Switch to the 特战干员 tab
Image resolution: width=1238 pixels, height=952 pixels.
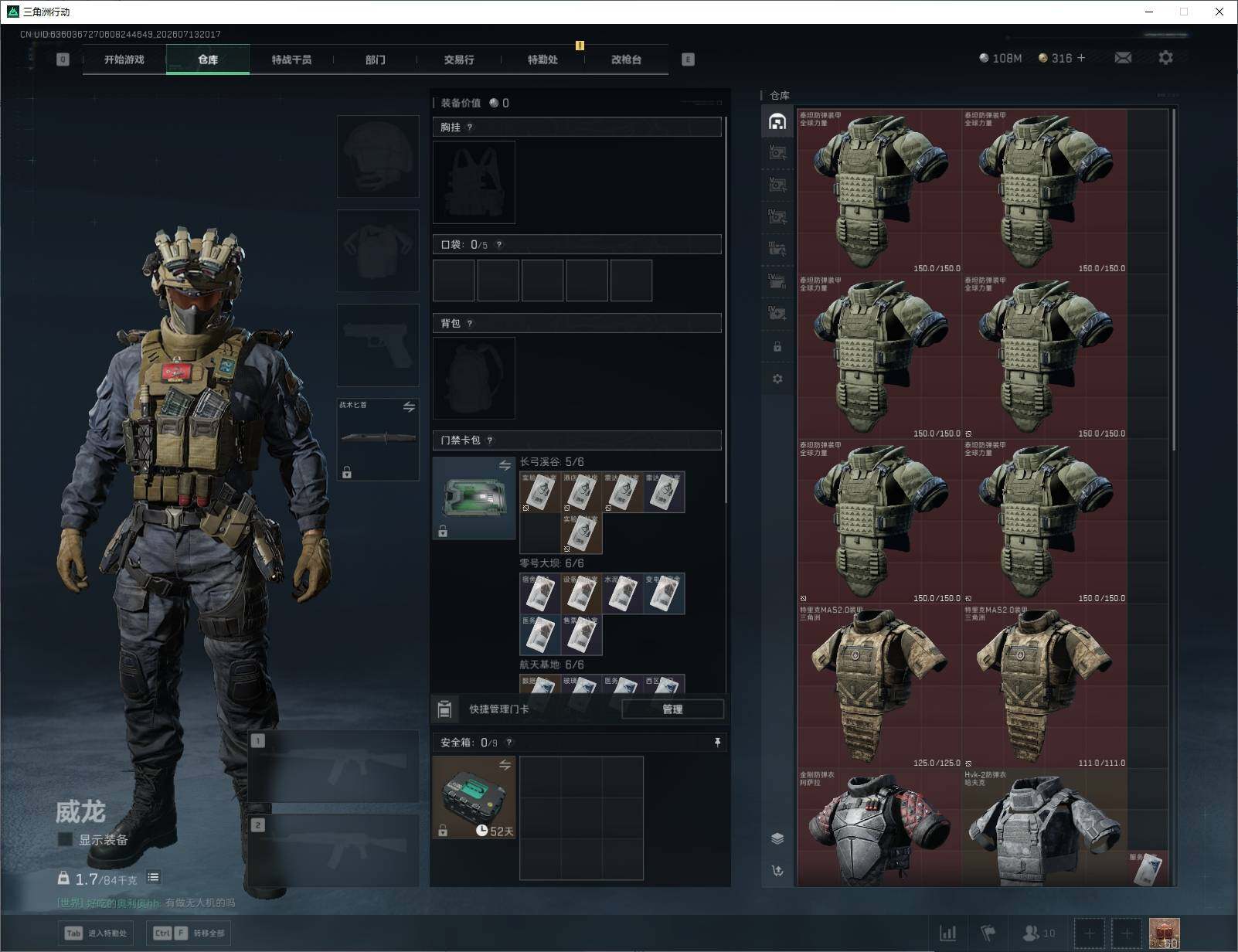(291, 59)
